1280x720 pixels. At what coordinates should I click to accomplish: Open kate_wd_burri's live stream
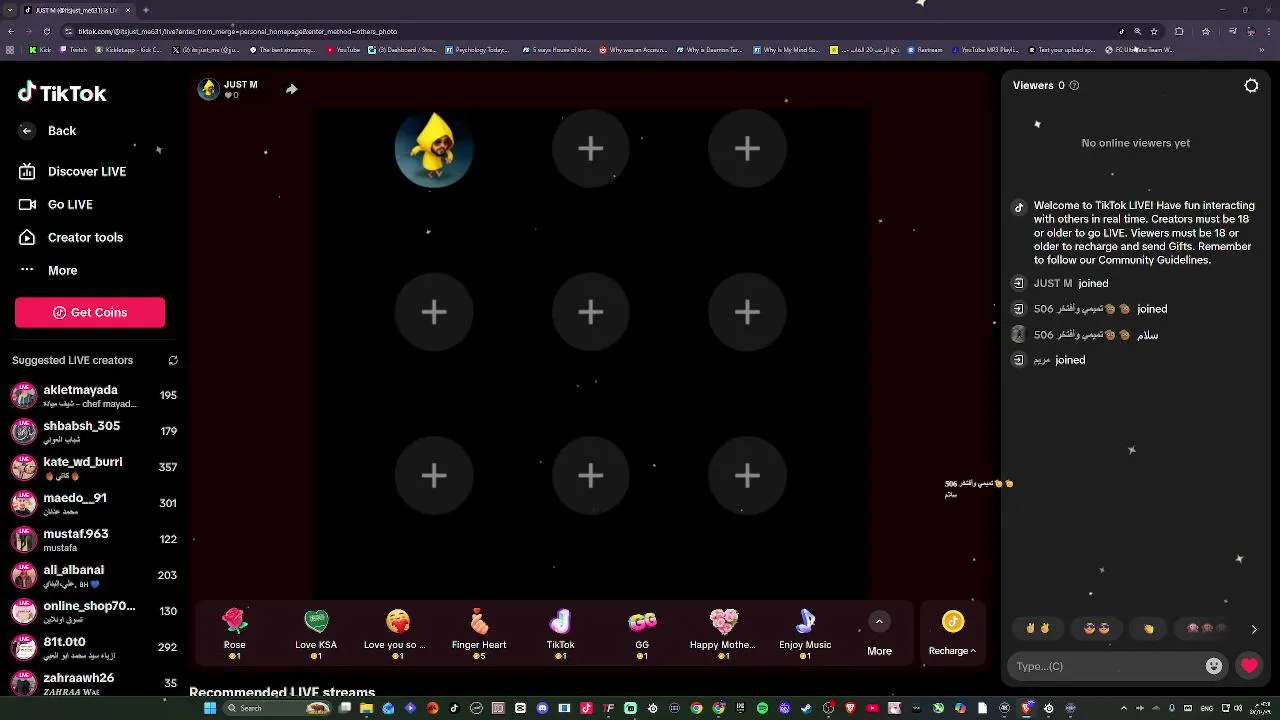click(94, 468)
